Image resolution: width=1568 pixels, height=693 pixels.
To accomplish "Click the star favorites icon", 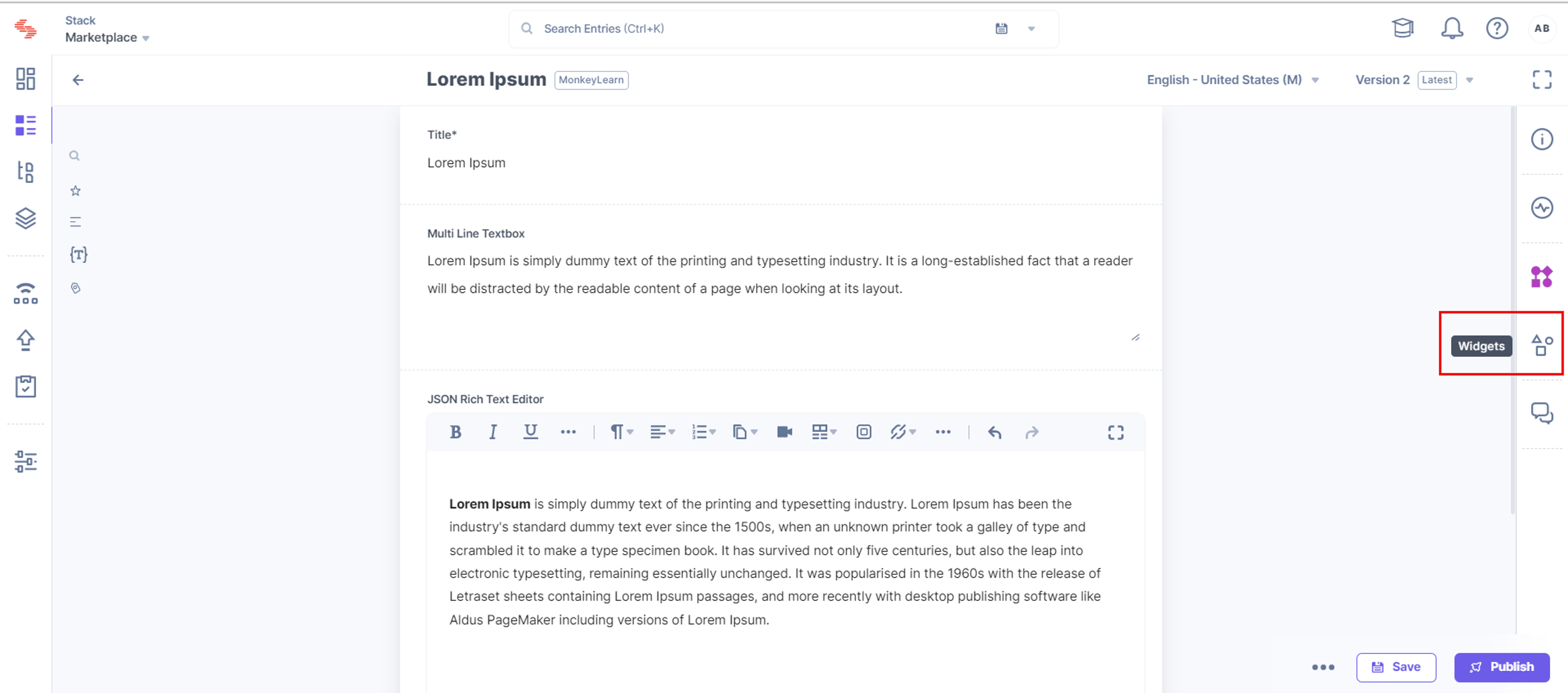I will point(76,191).
